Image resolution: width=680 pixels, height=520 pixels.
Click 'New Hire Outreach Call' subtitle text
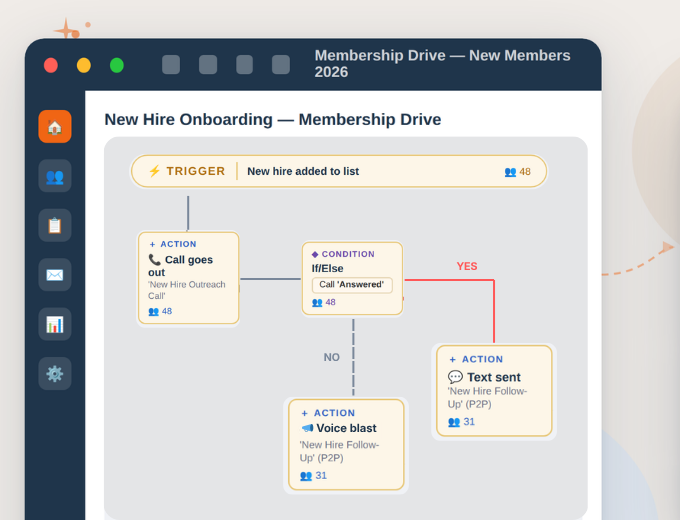pos(186,290)
